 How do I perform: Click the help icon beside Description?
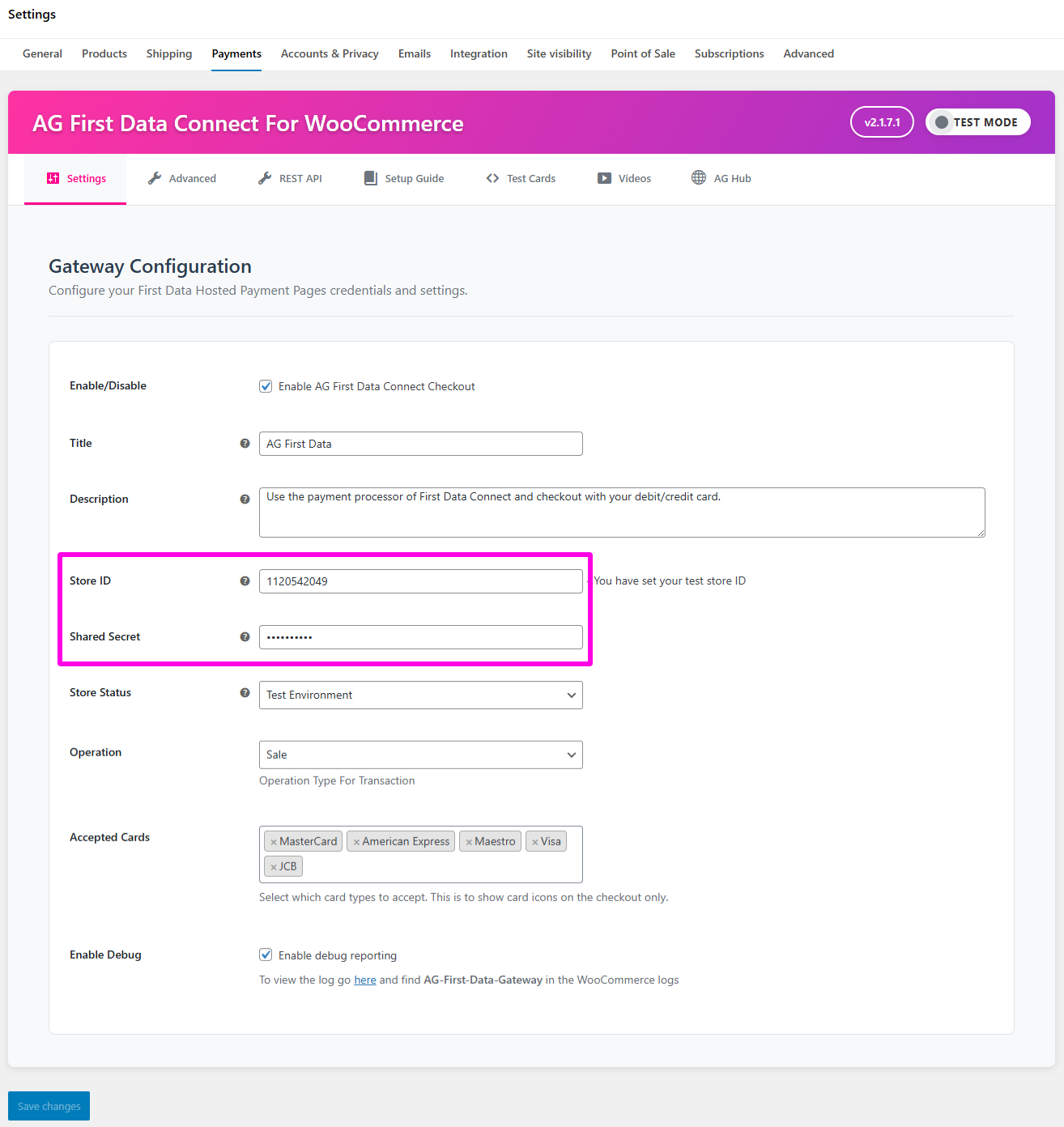245,500
